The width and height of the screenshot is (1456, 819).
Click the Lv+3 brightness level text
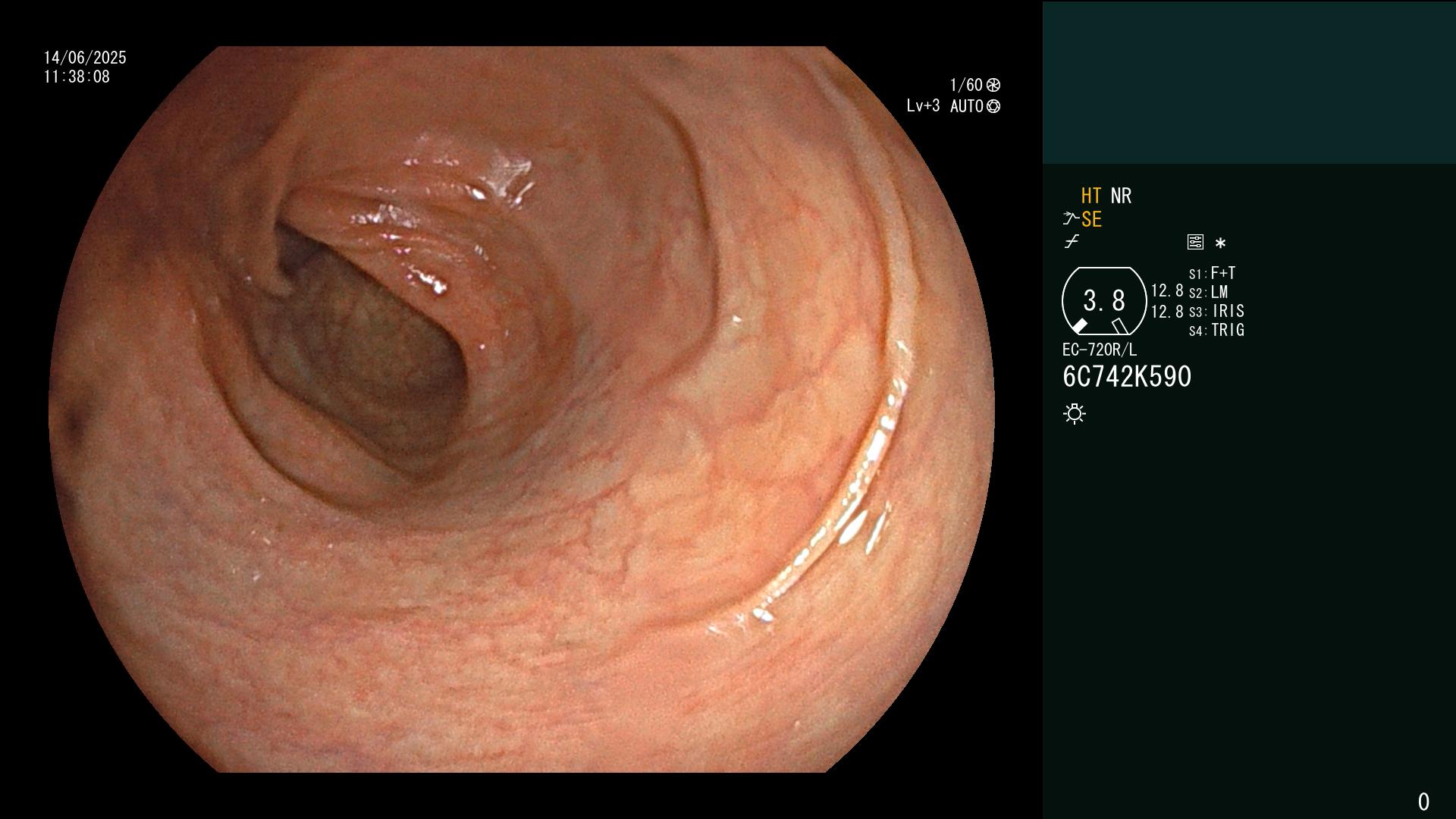pyautogui.click(x=923, y=106)
